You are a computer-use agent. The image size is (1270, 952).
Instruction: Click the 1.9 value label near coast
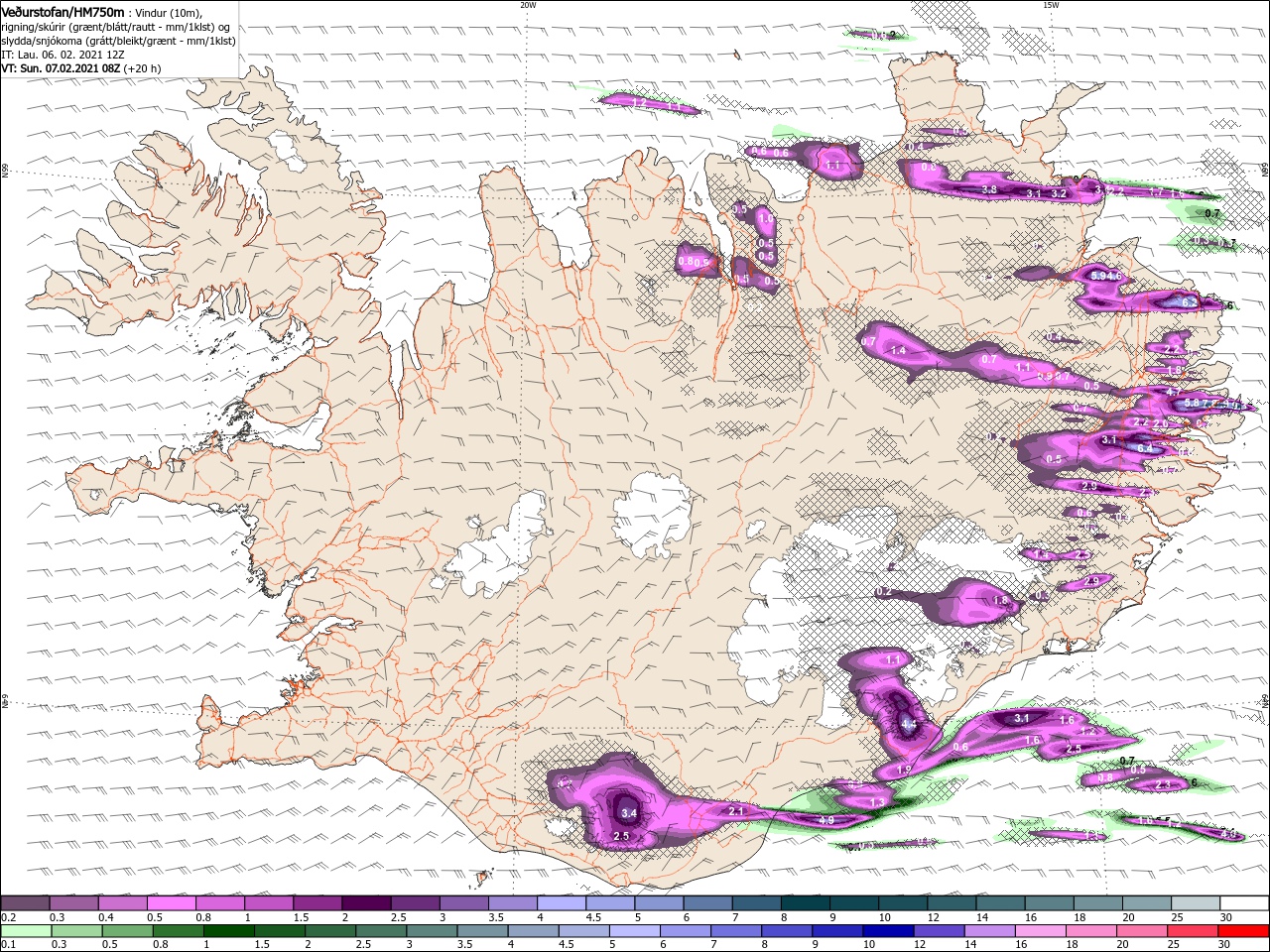(x=904, y=771)
